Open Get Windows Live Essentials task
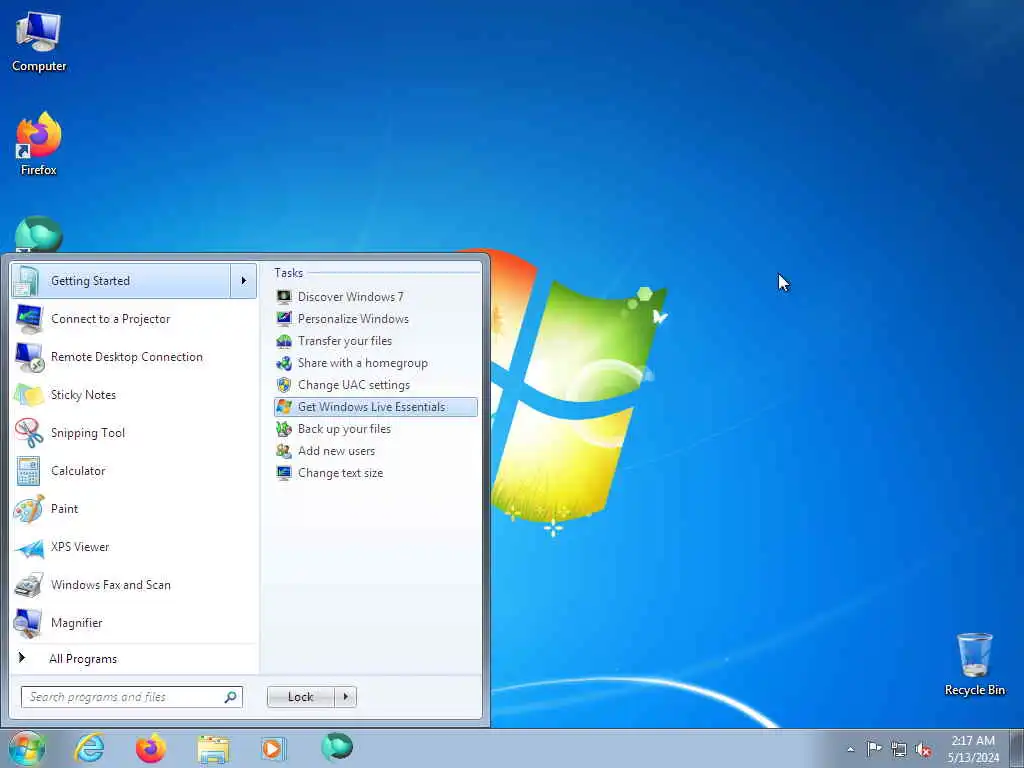The width and height of the screenshot is (1024, 768). 376,407
